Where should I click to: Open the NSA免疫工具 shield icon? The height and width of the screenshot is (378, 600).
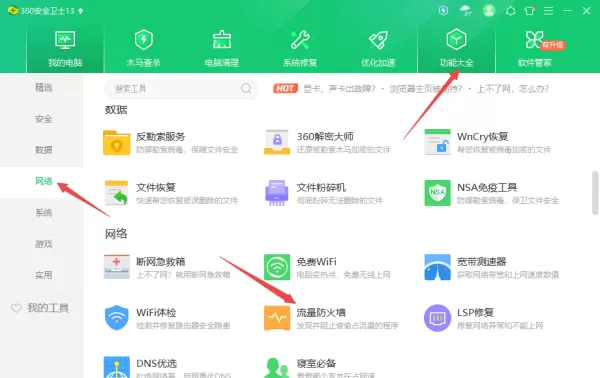(x=437, y=193)
